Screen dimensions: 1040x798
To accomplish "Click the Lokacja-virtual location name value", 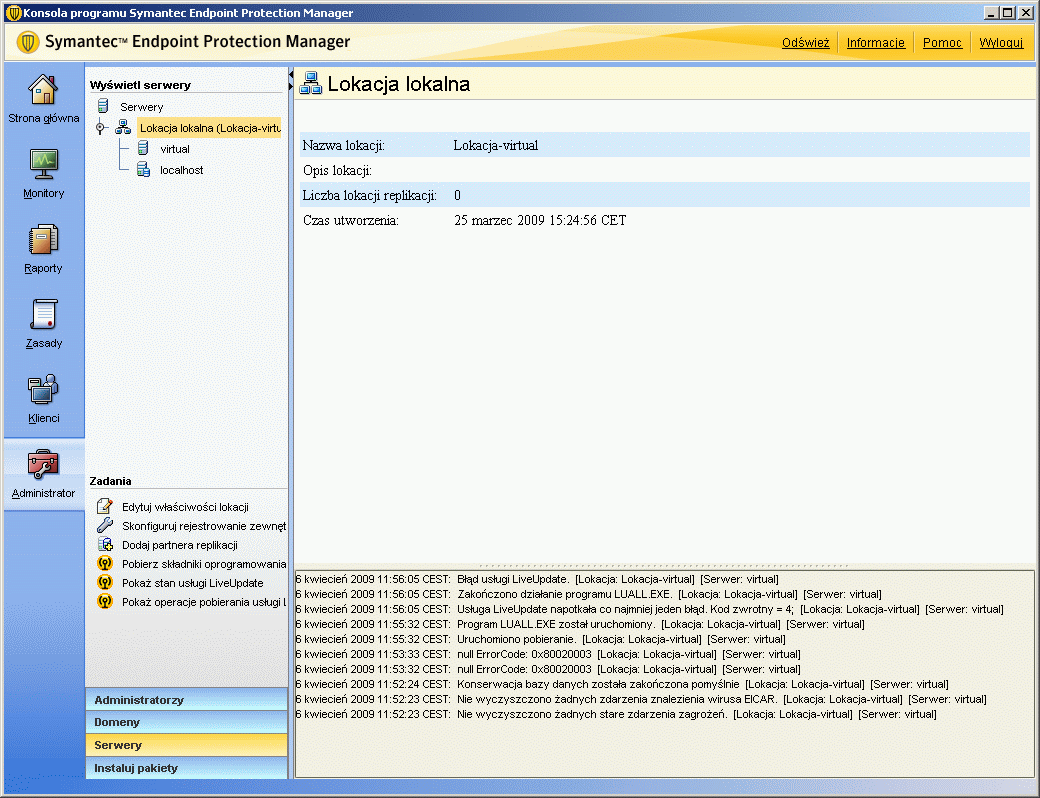I will [x=495, y=145].
